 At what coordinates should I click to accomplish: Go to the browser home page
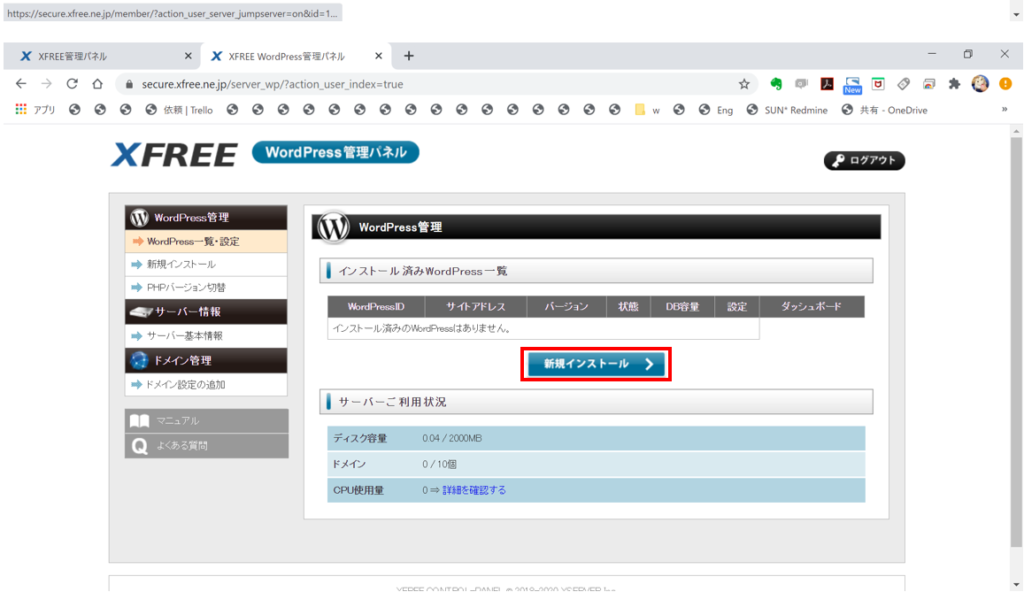[97, 85]
